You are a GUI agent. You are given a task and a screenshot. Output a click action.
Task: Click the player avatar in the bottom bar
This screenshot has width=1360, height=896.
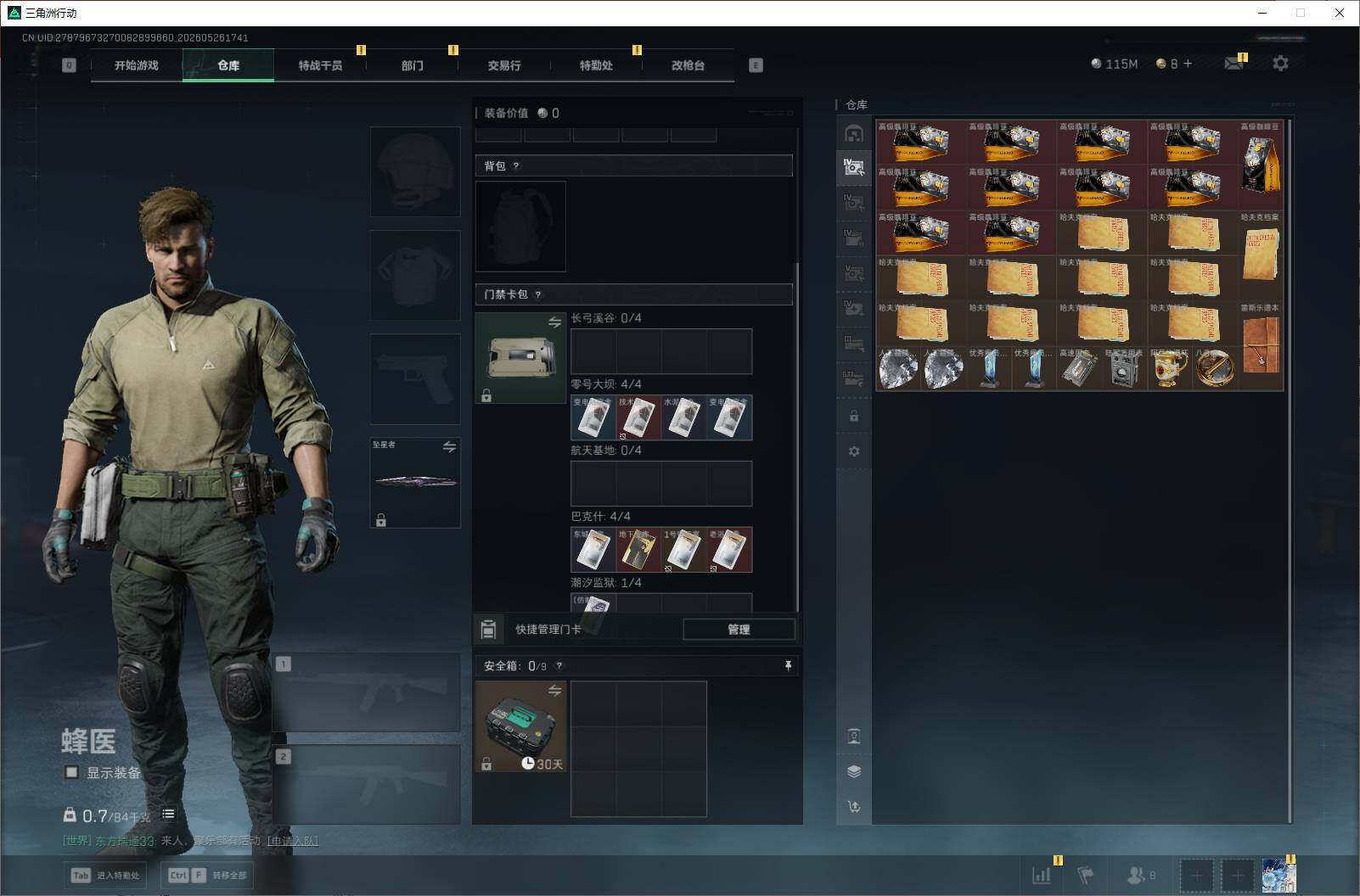click(1279, 875)
